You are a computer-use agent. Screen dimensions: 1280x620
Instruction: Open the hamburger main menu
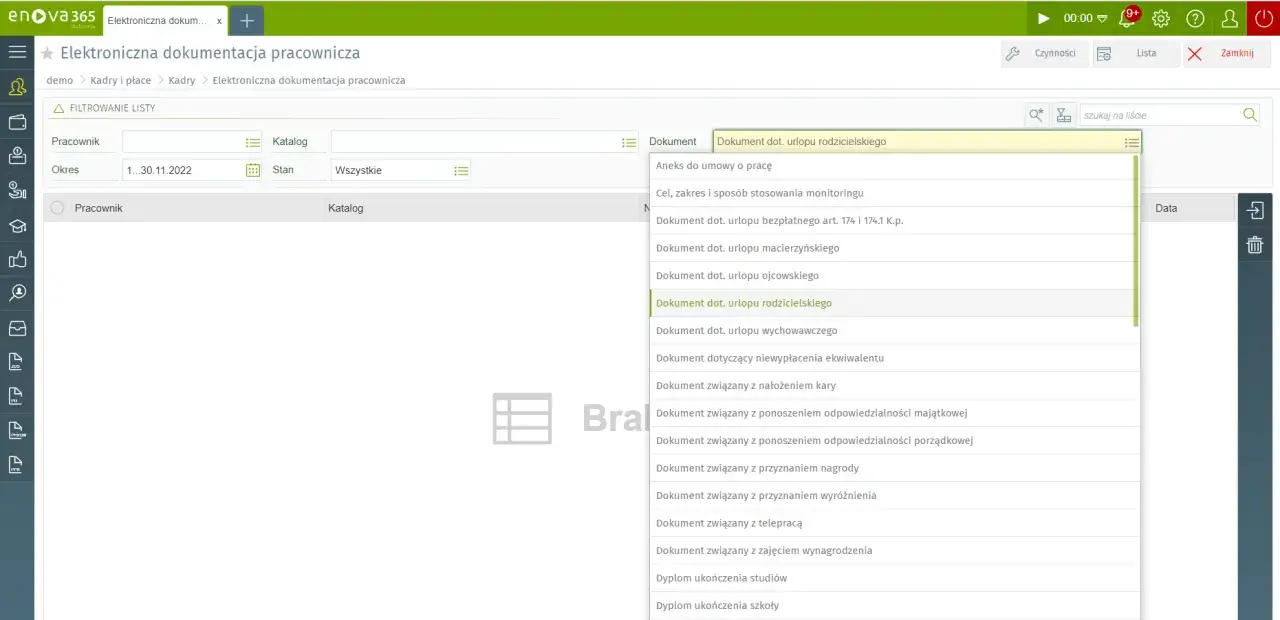17,52
